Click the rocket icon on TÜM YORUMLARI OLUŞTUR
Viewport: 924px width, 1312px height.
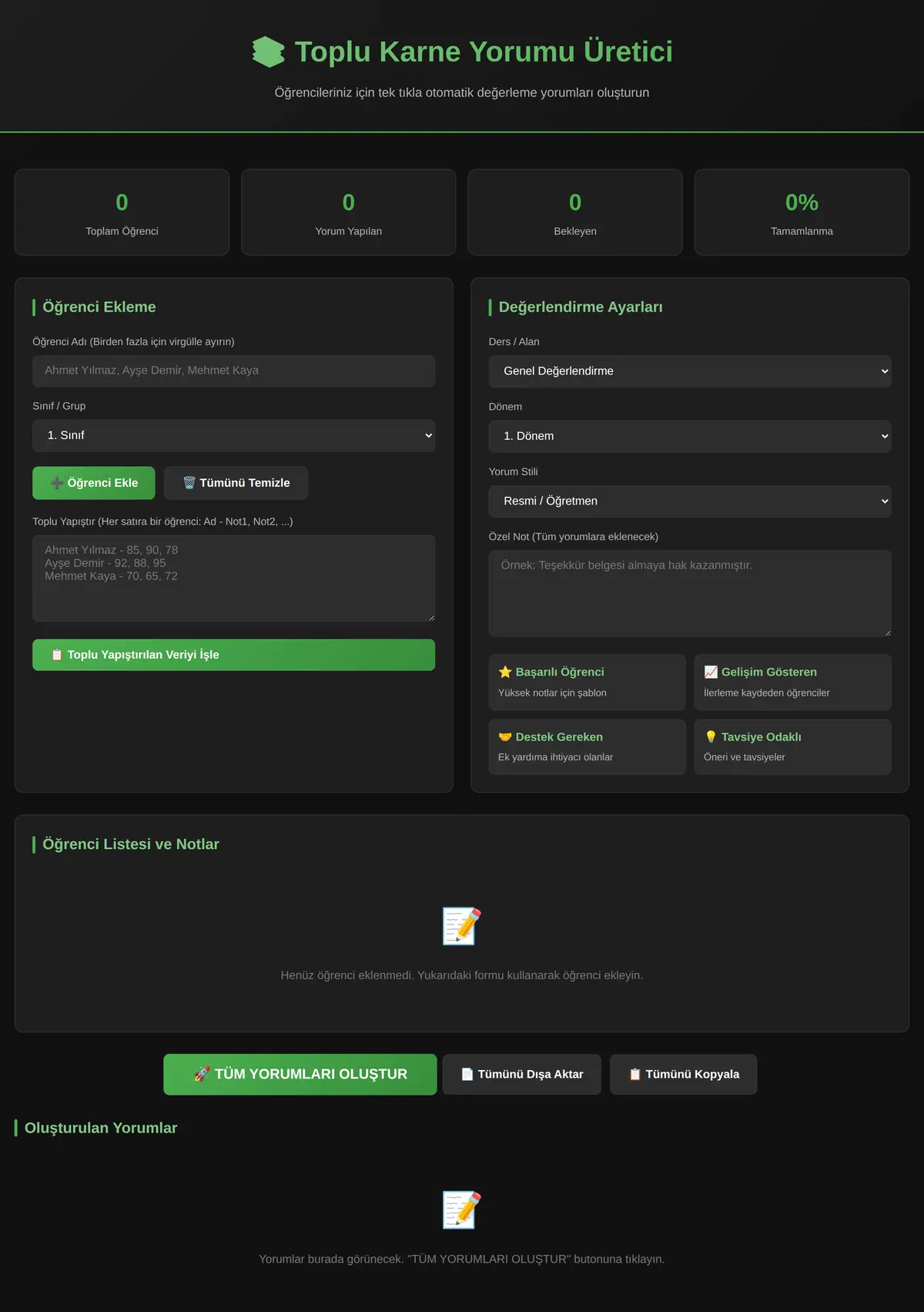click(202, 1074)
